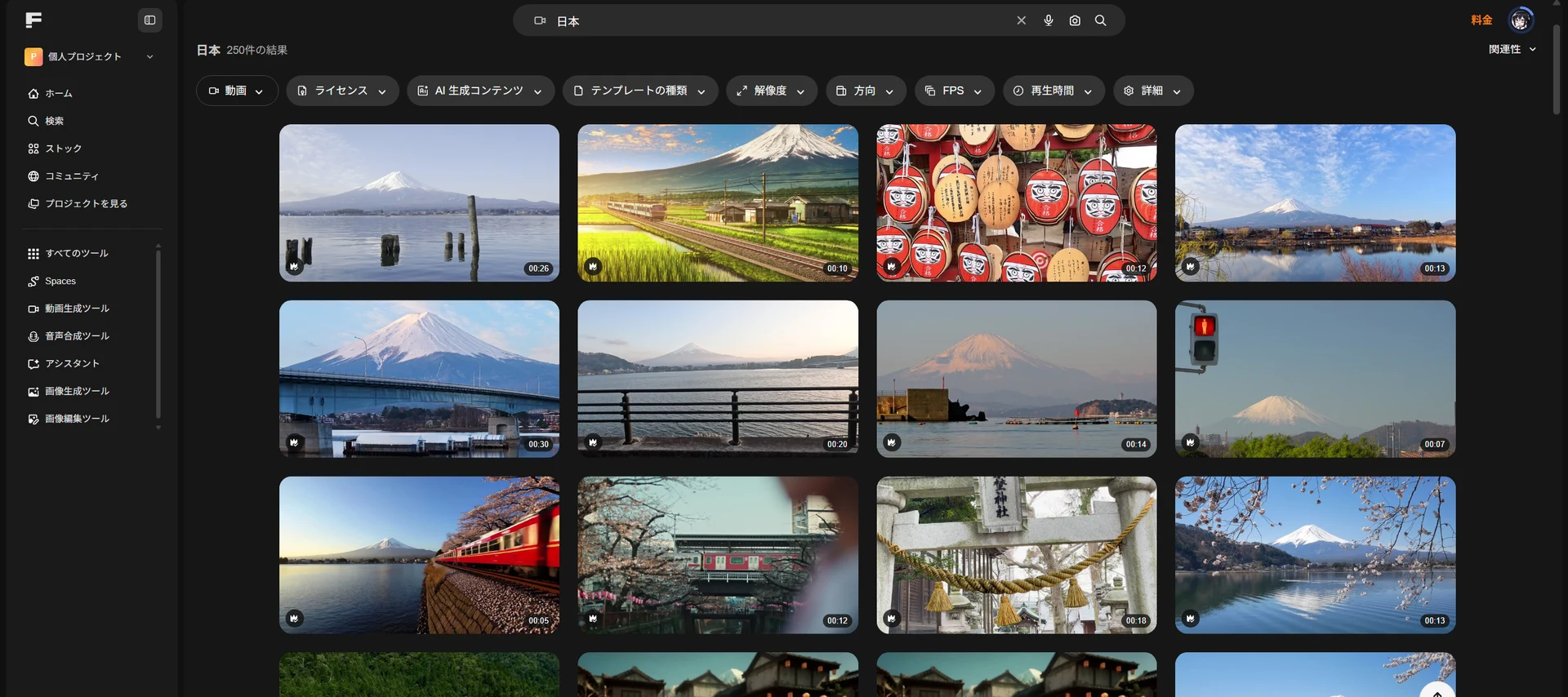Open the 解像度 filter dropdown
This screenshot has width=1568, height=697.
click(x=771, y=91)
